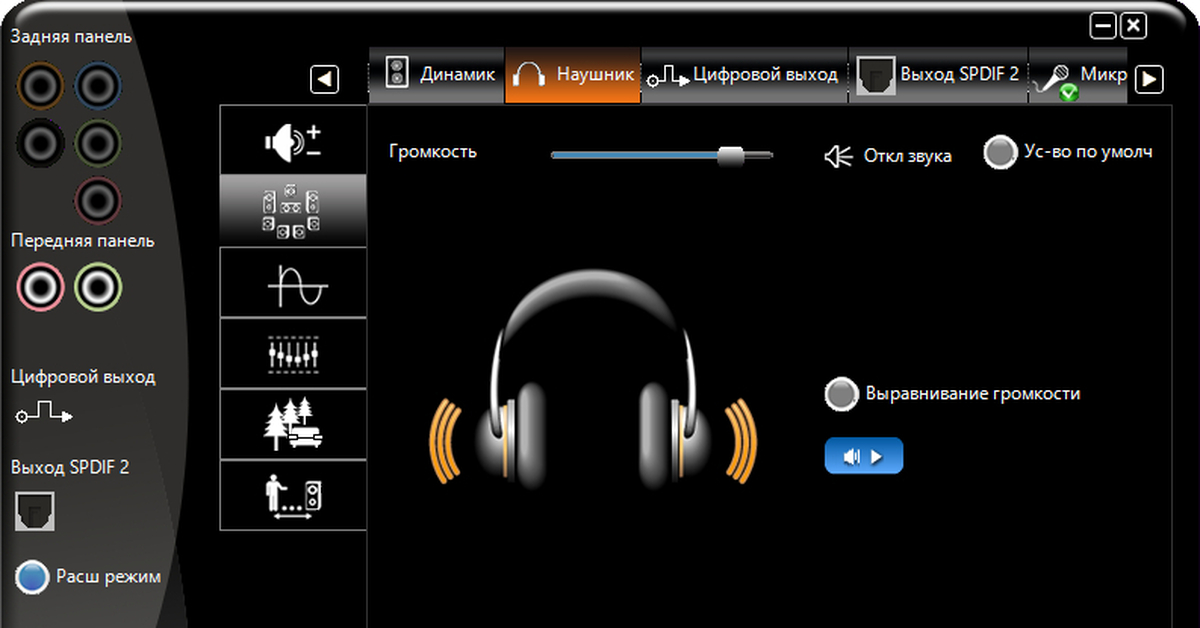
Task: Click the green front panel jack
Action: pyautogui.click(x=99, y=289)
